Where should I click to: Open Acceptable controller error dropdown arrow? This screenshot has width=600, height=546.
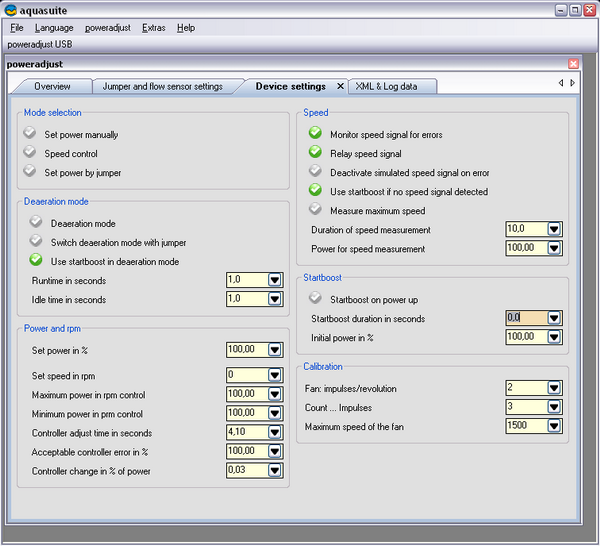(x=274, y=451)
